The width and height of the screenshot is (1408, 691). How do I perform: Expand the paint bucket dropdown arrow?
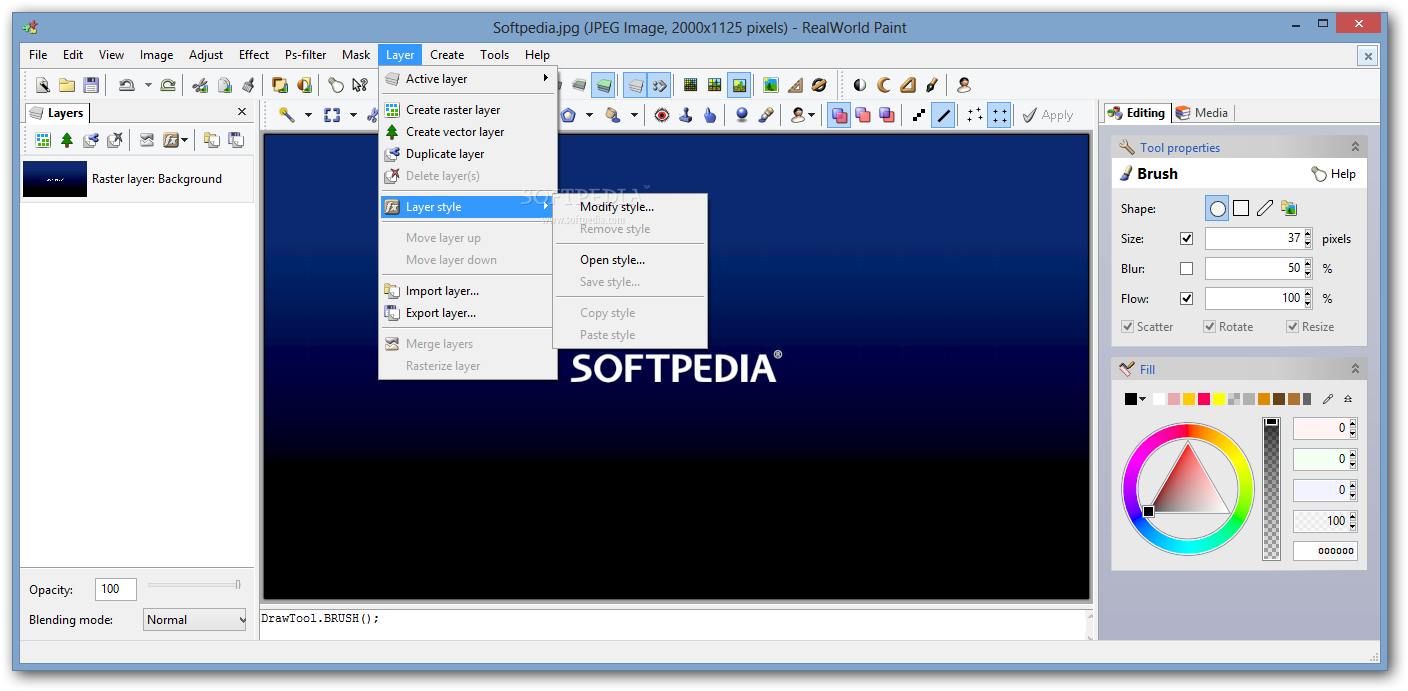(634, 115)
